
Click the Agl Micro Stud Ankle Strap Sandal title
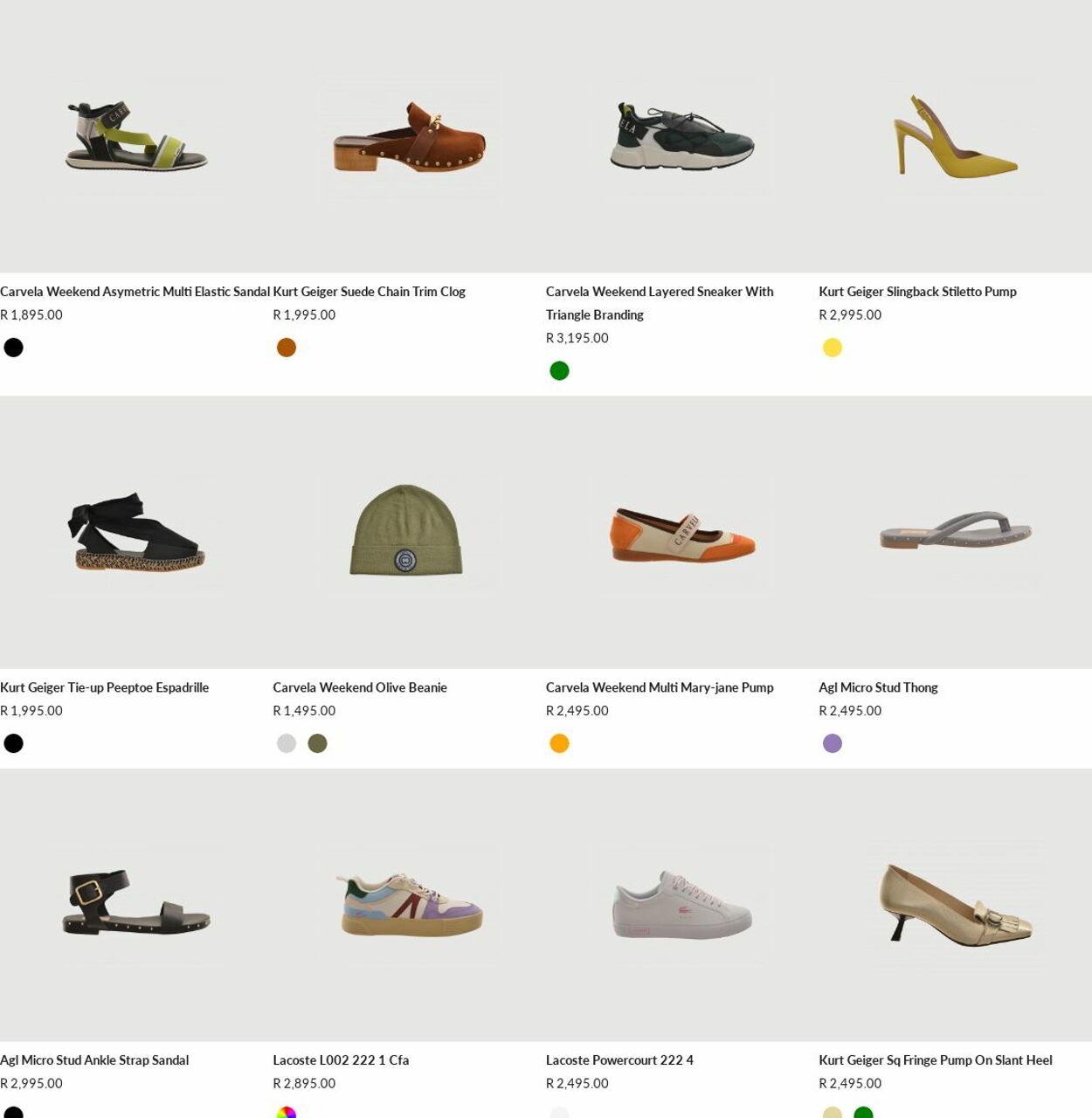94,1060
